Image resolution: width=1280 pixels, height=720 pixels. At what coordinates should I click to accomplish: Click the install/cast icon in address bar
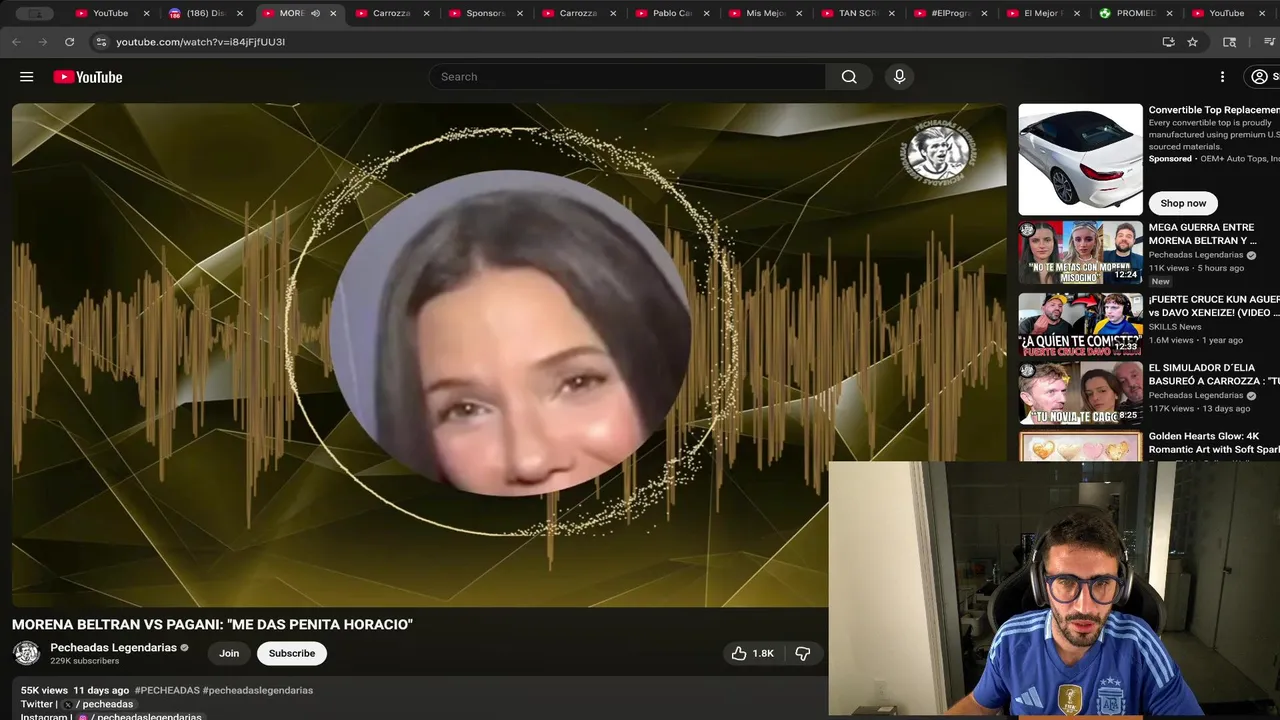(x=1168, y=42)
